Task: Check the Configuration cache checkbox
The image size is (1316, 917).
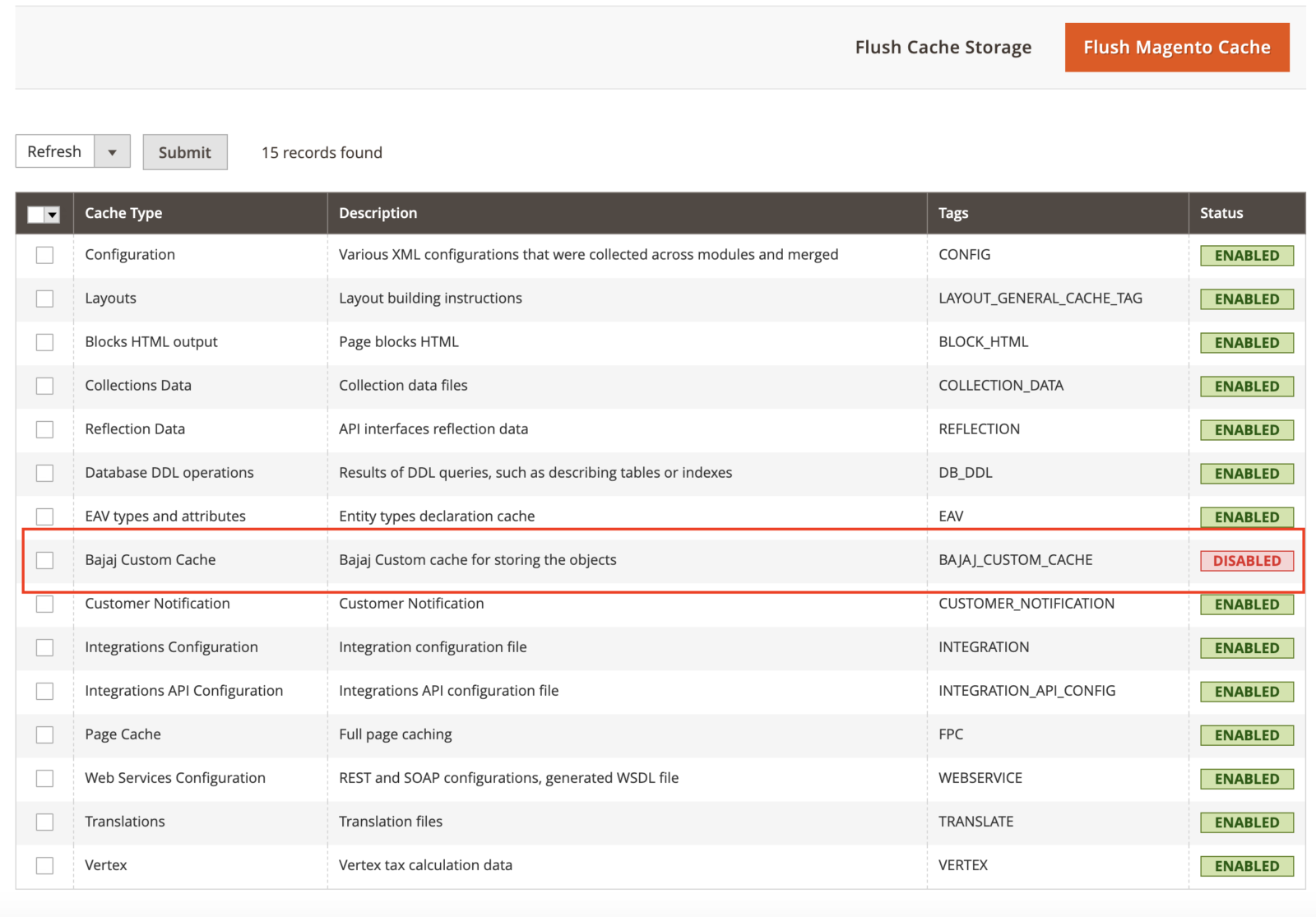Action: click(44, 255)
